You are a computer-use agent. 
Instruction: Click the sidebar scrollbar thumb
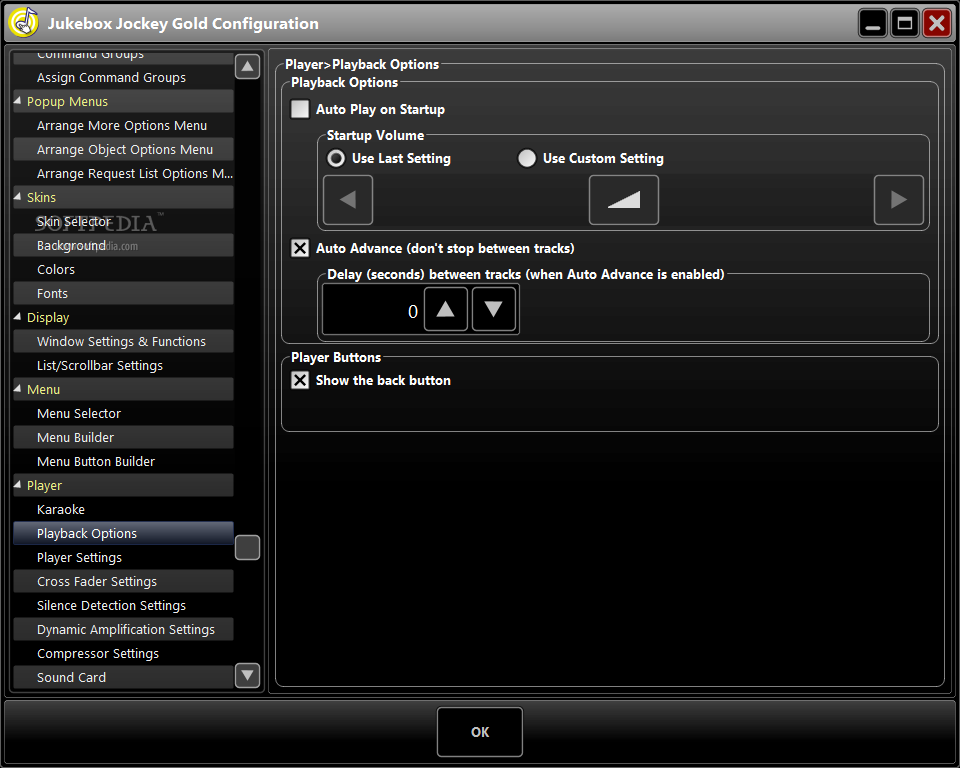(247, 548)
